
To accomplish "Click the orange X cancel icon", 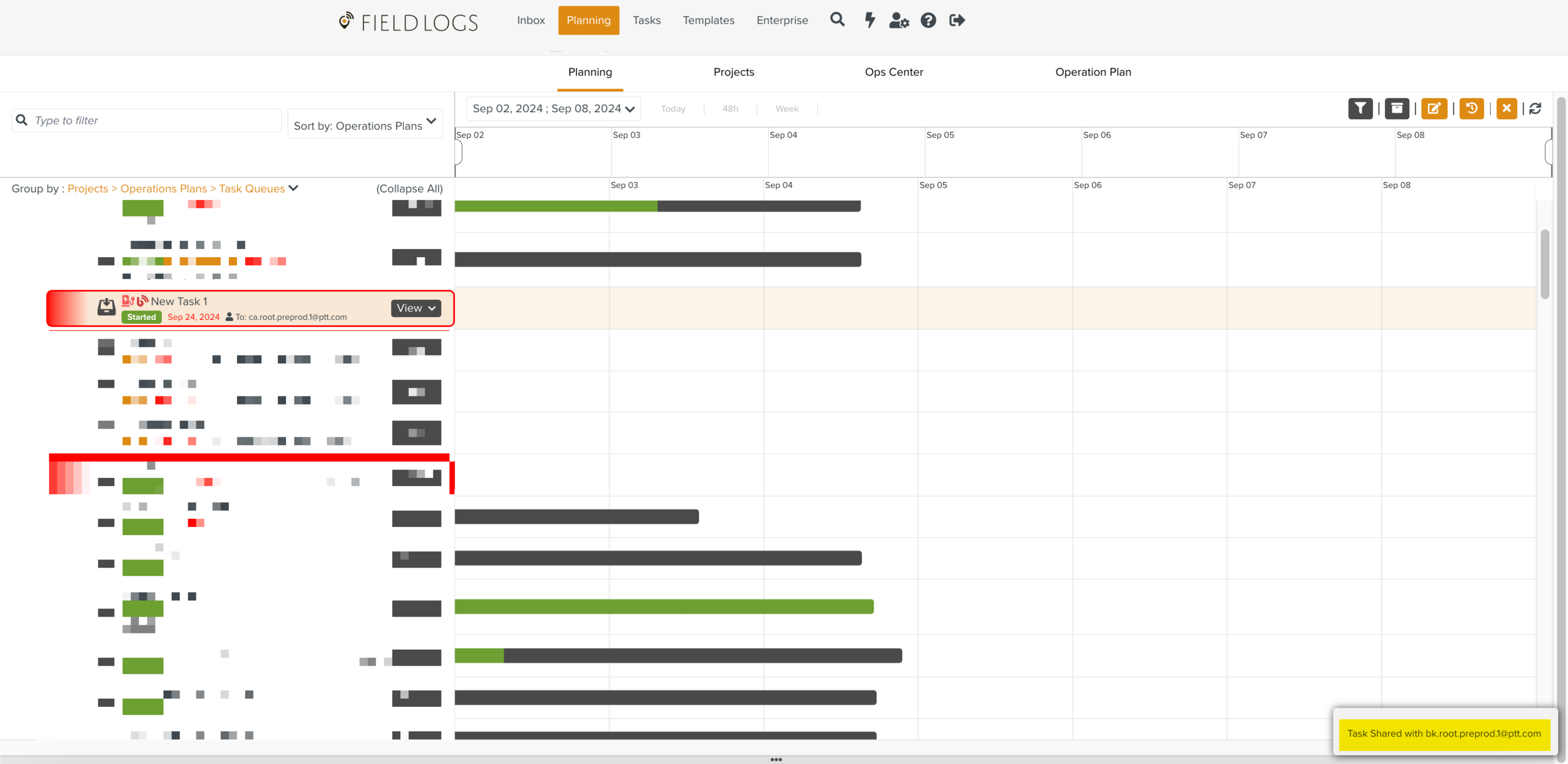I will [x=1507, y=109].
